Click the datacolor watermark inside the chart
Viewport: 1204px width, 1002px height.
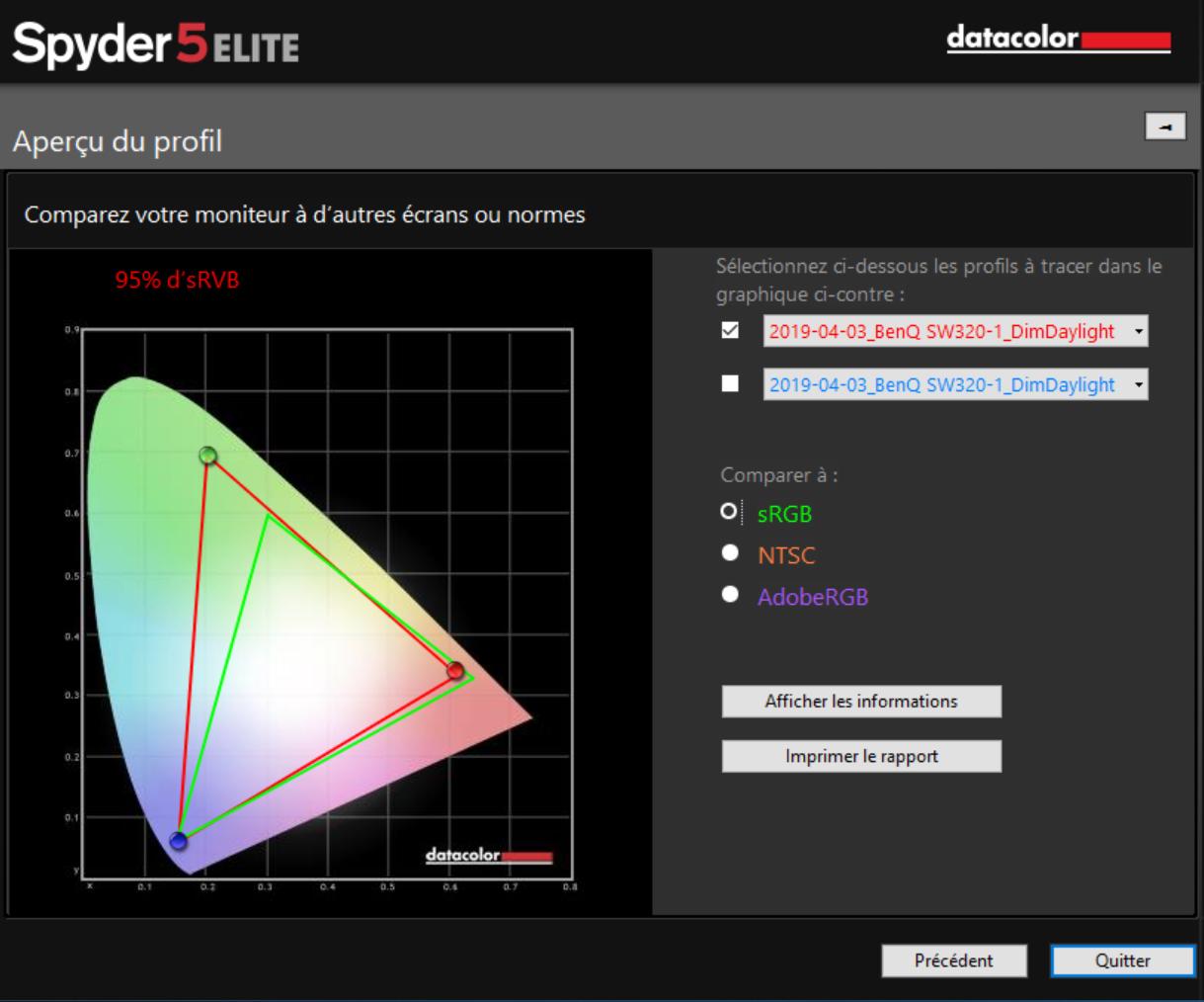(x=488, y=856)
